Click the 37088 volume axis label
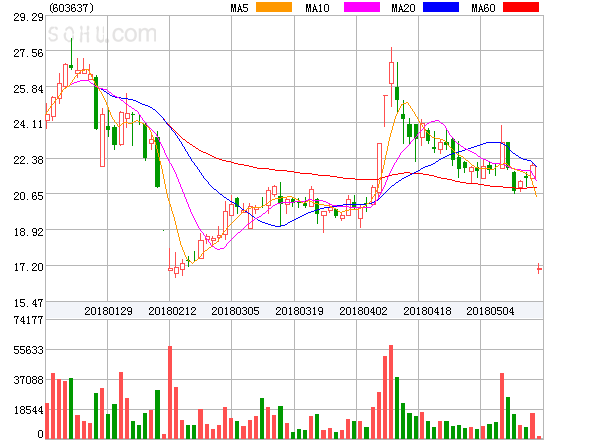This screenshot has height=440, width=600. coord(29,380)
